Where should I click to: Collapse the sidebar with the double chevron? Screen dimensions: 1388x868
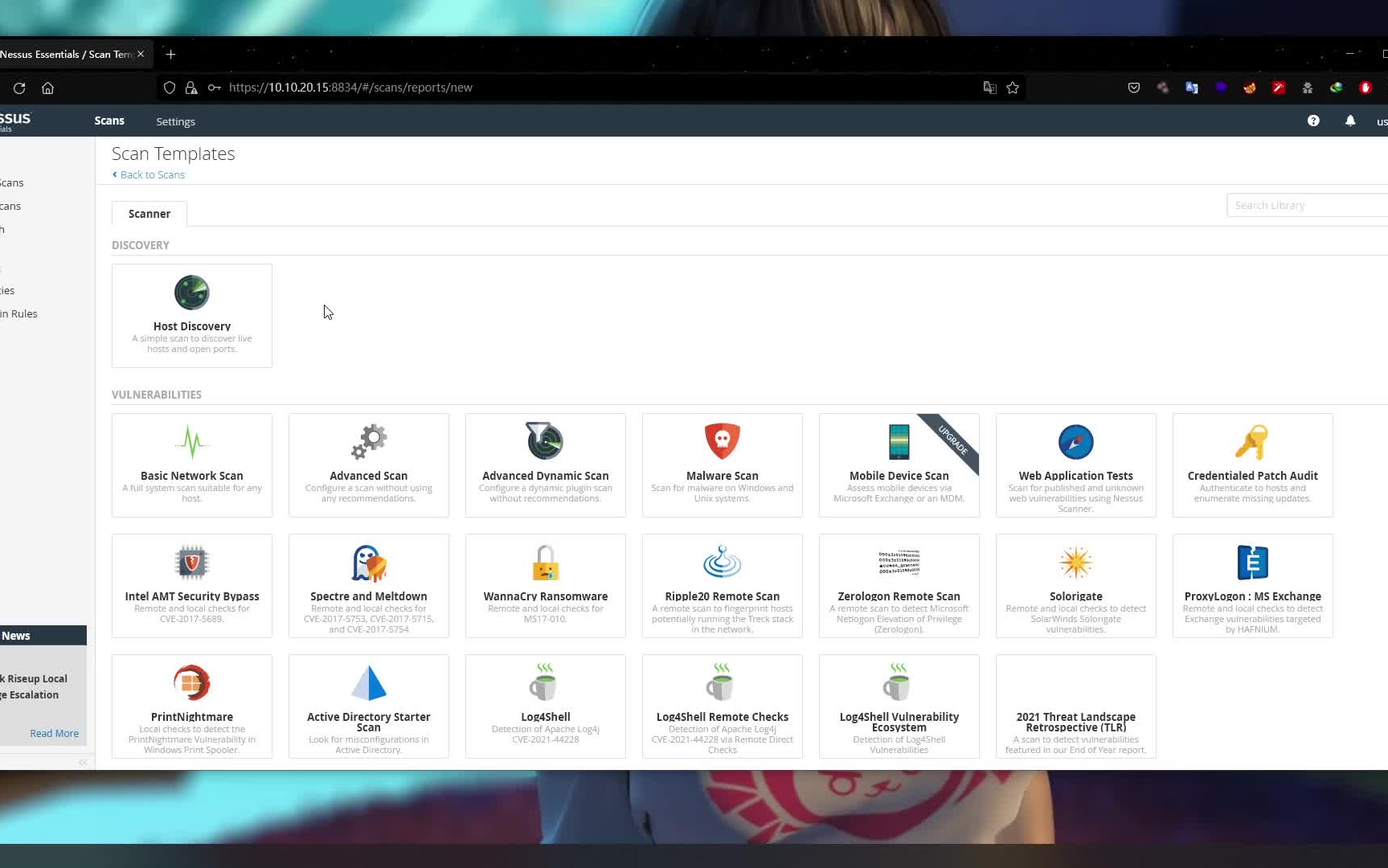point(83,762)
